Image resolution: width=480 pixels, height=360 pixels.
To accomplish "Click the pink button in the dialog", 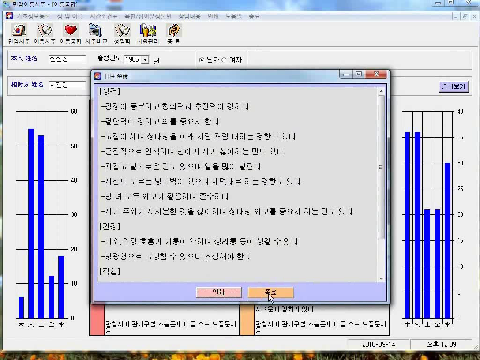I will tap(219, 292).
